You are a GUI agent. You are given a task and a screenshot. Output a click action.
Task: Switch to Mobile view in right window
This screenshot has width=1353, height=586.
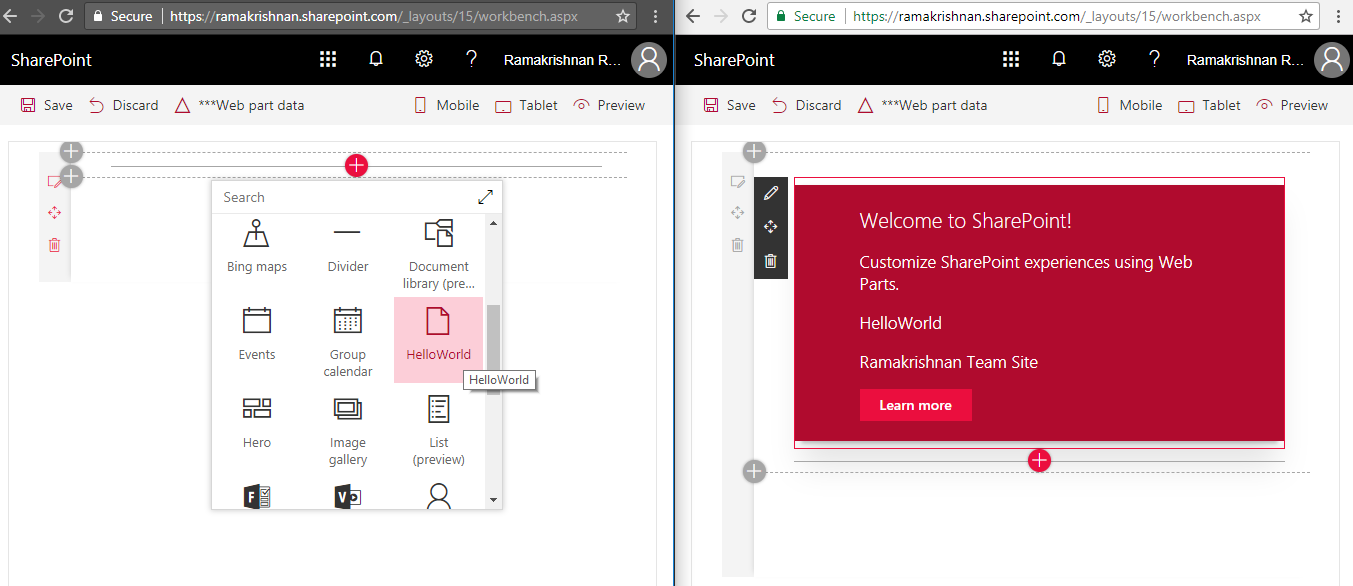tap(1129, 105)
